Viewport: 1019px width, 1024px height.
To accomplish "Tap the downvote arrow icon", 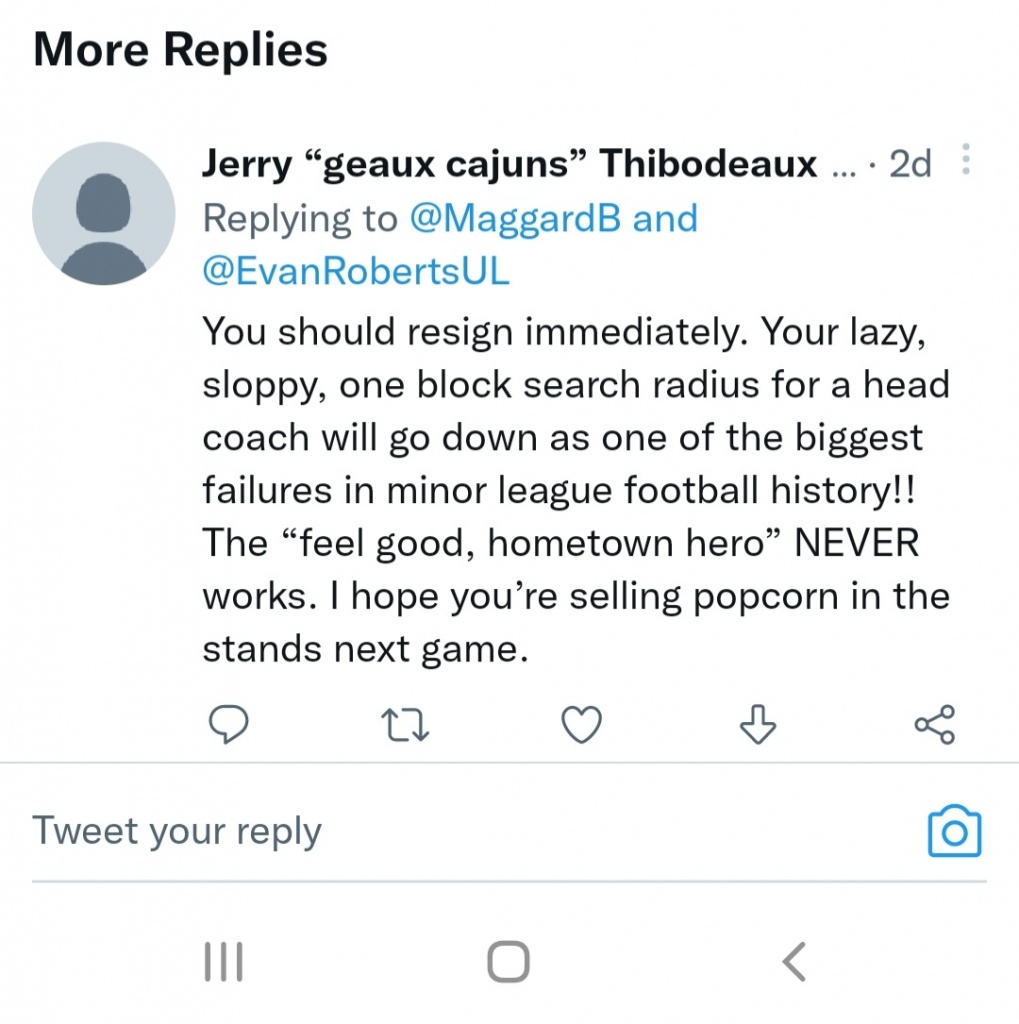I will (757, 724).
